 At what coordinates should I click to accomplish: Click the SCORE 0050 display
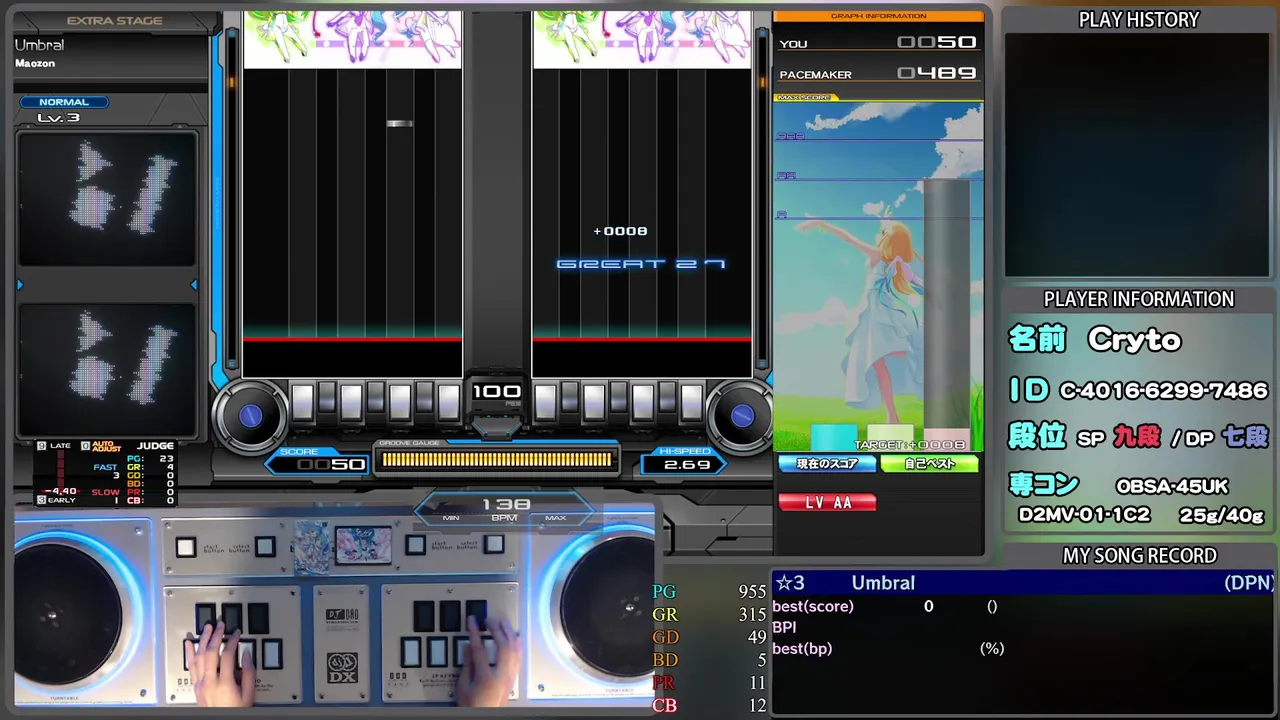point(318,460)
